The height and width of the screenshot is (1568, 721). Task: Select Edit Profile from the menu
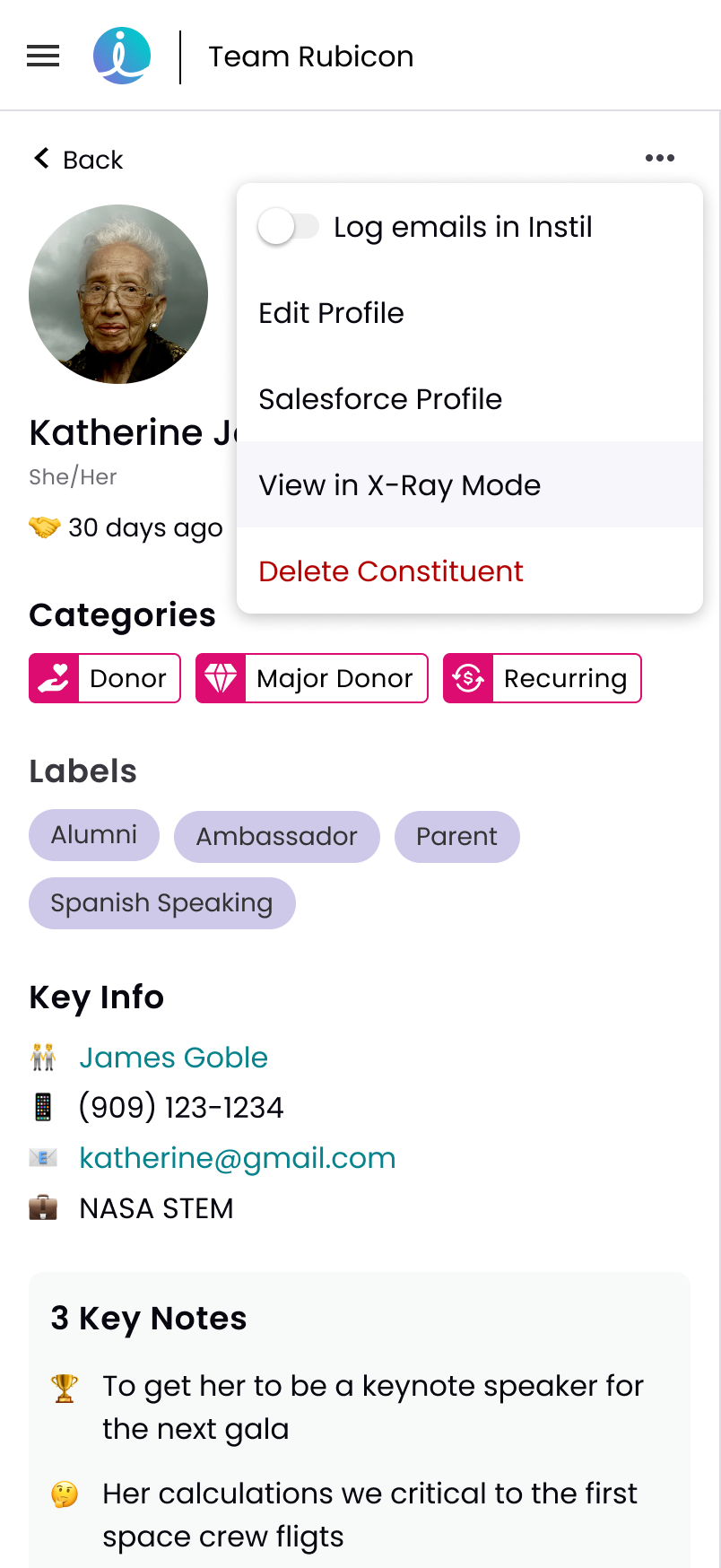click(x=470, y=313)
